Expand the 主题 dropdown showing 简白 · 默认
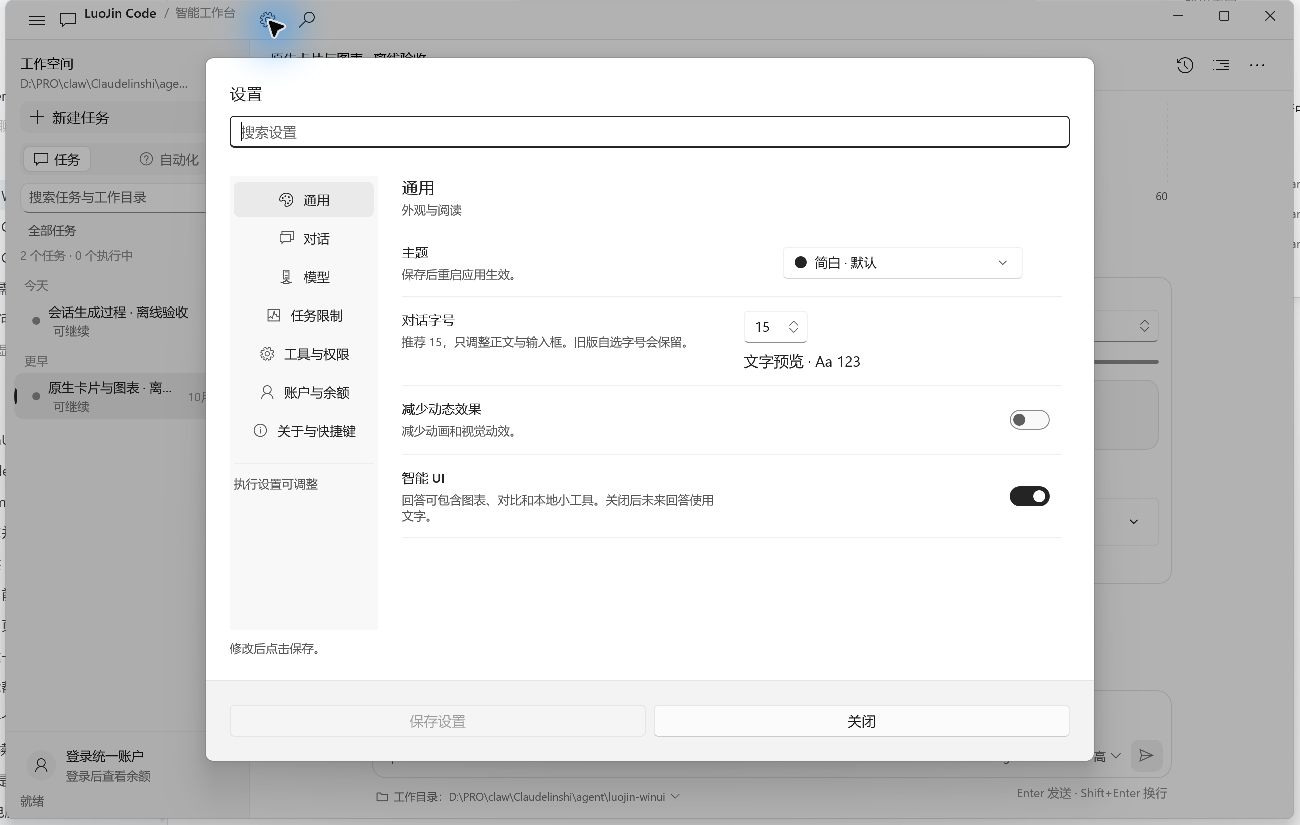 (902, 262)
